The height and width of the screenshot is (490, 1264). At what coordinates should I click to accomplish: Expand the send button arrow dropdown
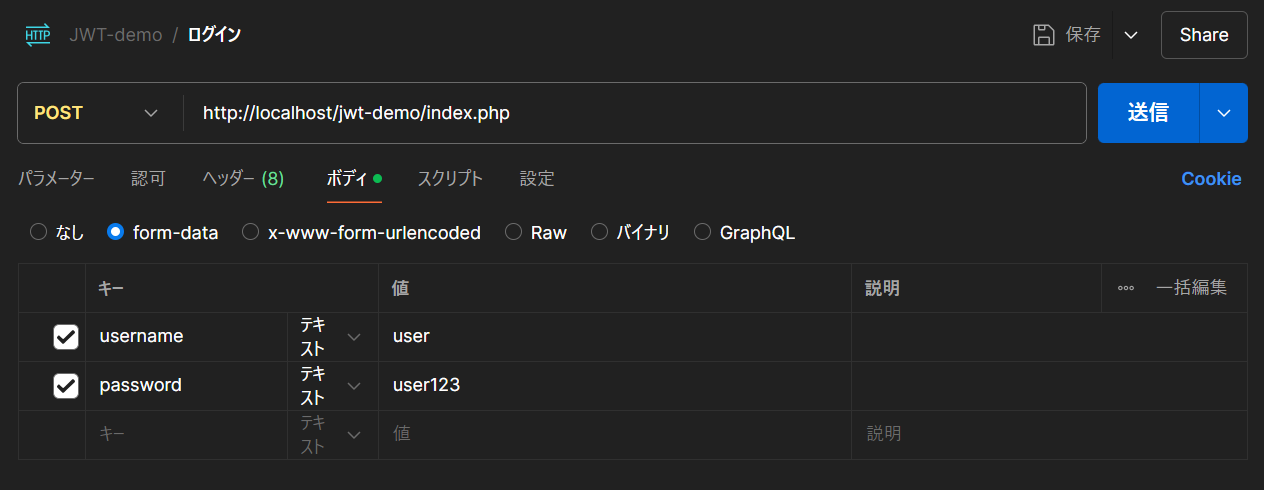1224,113
